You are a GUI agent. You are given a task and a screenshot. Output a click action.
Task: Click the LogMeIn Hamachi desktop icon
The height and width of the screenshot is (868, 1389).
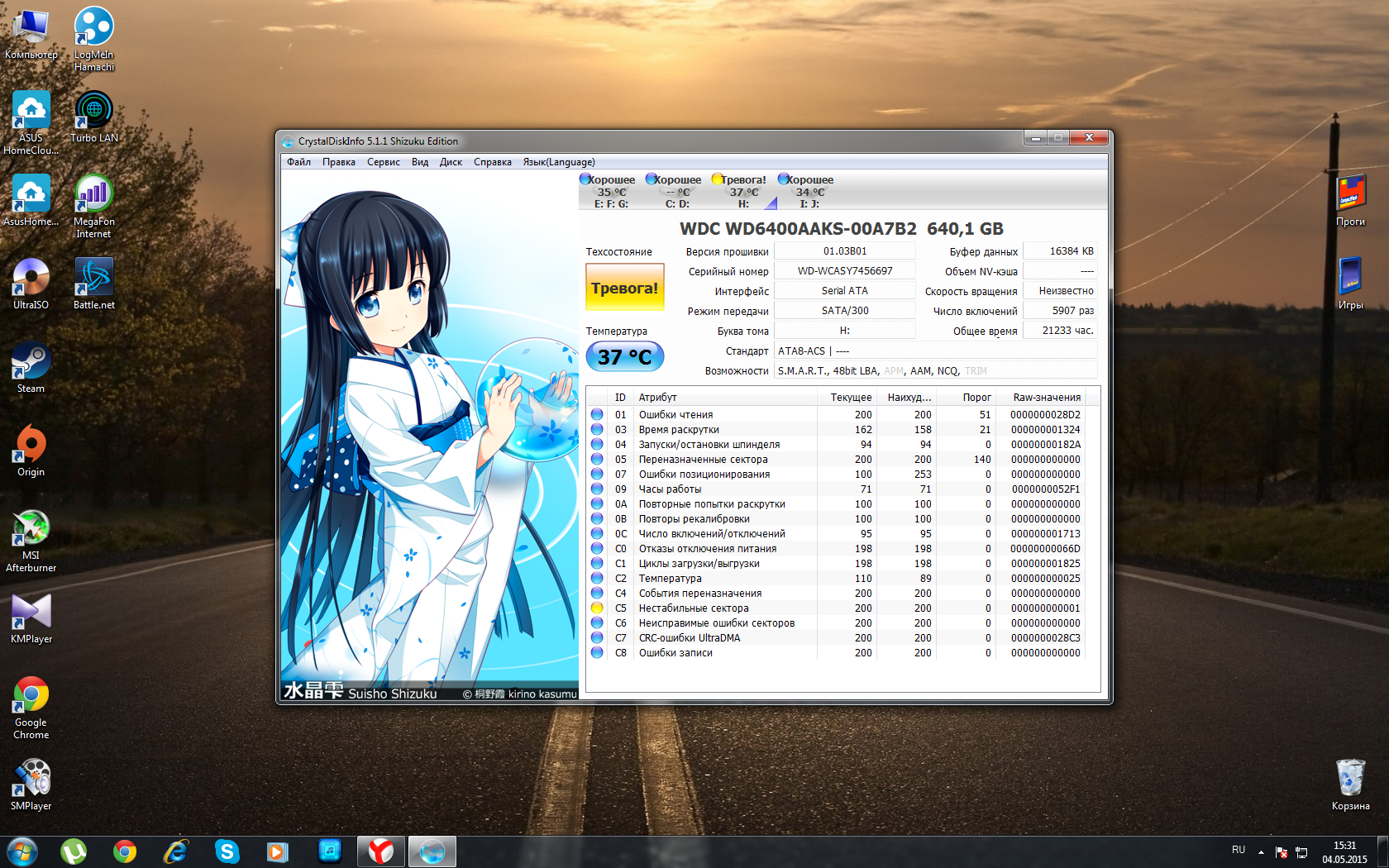click(x=94, y=40)
